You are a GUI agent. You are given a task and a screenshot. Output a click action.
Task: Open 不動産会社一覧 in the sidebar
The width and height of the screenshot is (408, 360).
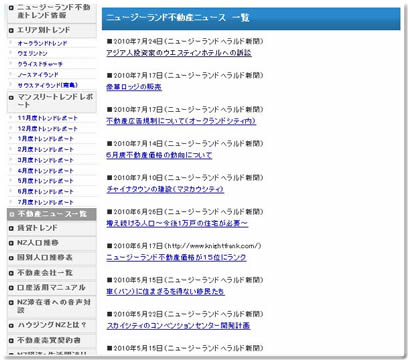(x=52, y=273)
